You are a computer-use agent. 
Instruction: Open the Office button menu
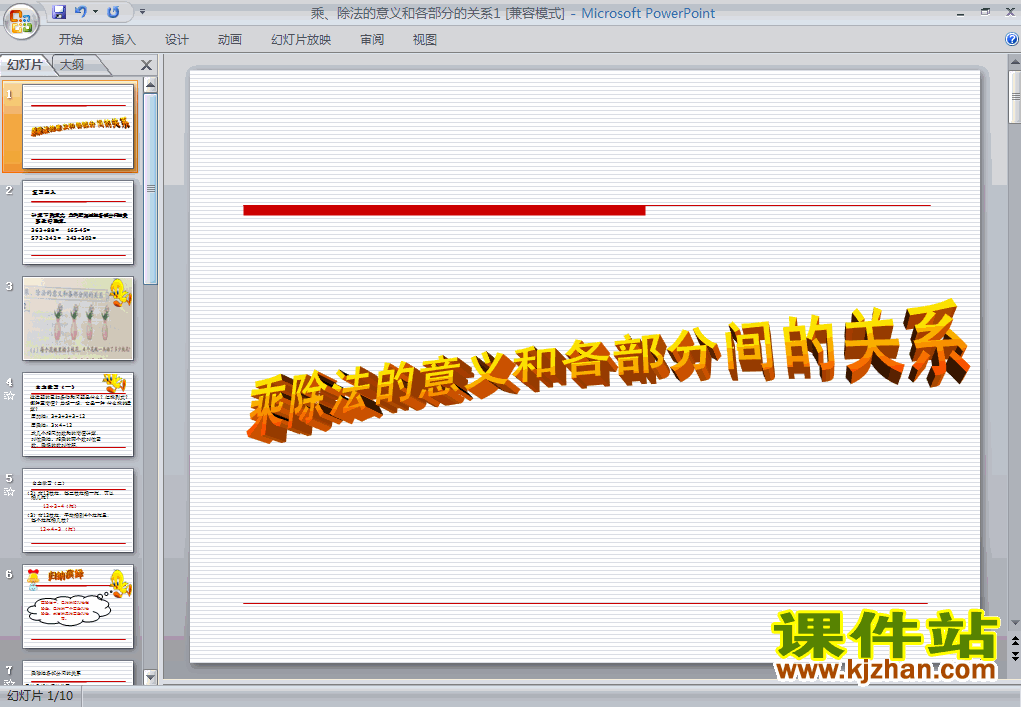[x=21, y=21]
